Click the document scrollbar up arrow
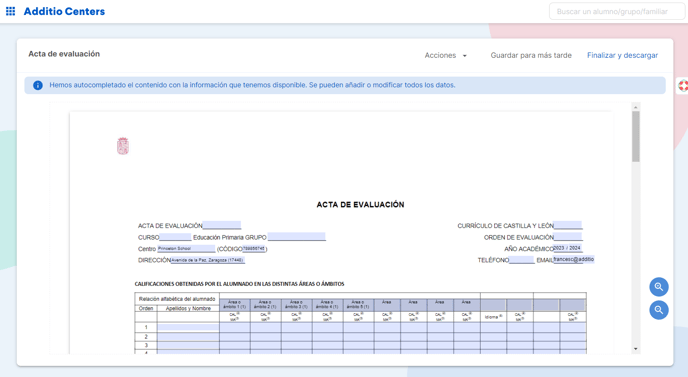This screenshot has height=377, width=688. (635, 107)
